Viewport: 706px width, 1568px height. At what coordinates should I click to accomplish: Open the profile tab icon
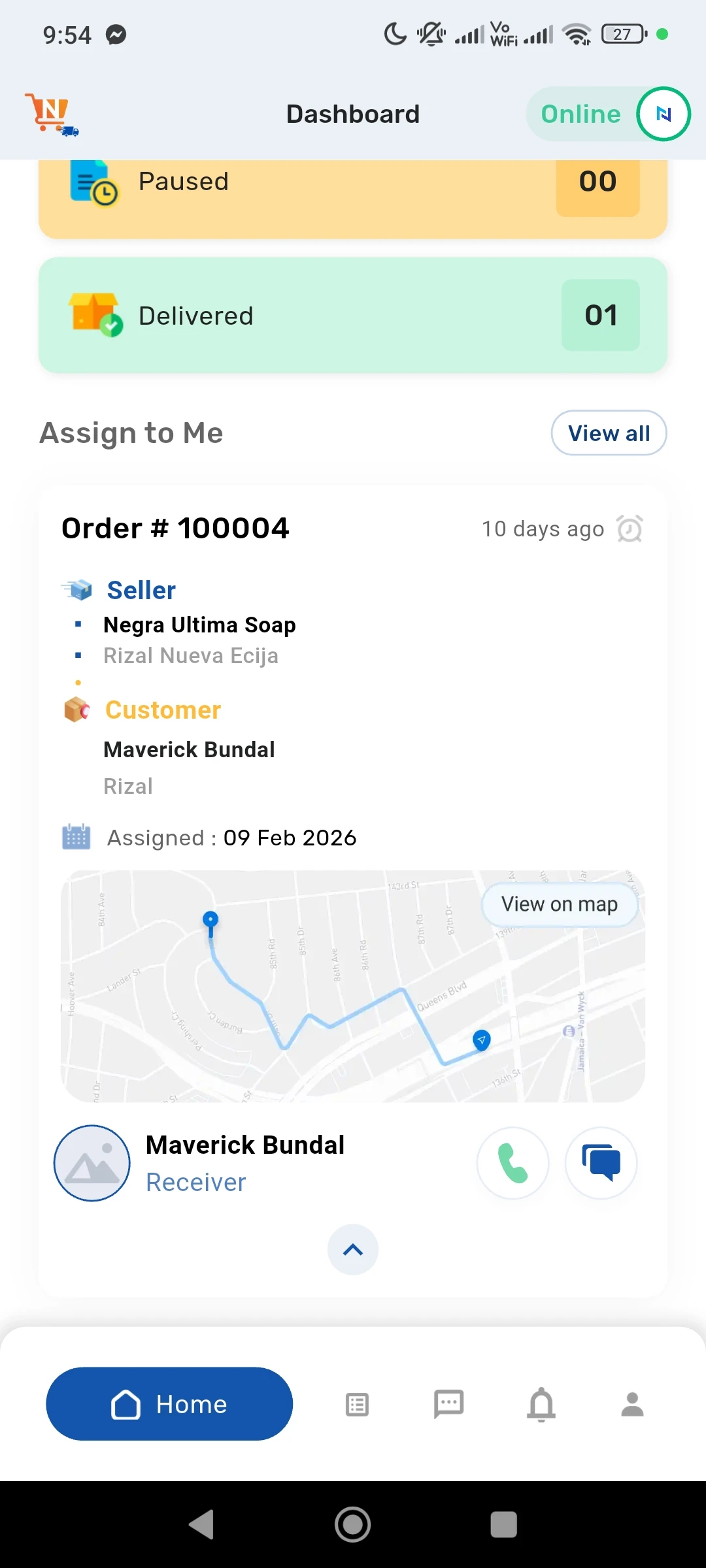tap(632, 1404)
